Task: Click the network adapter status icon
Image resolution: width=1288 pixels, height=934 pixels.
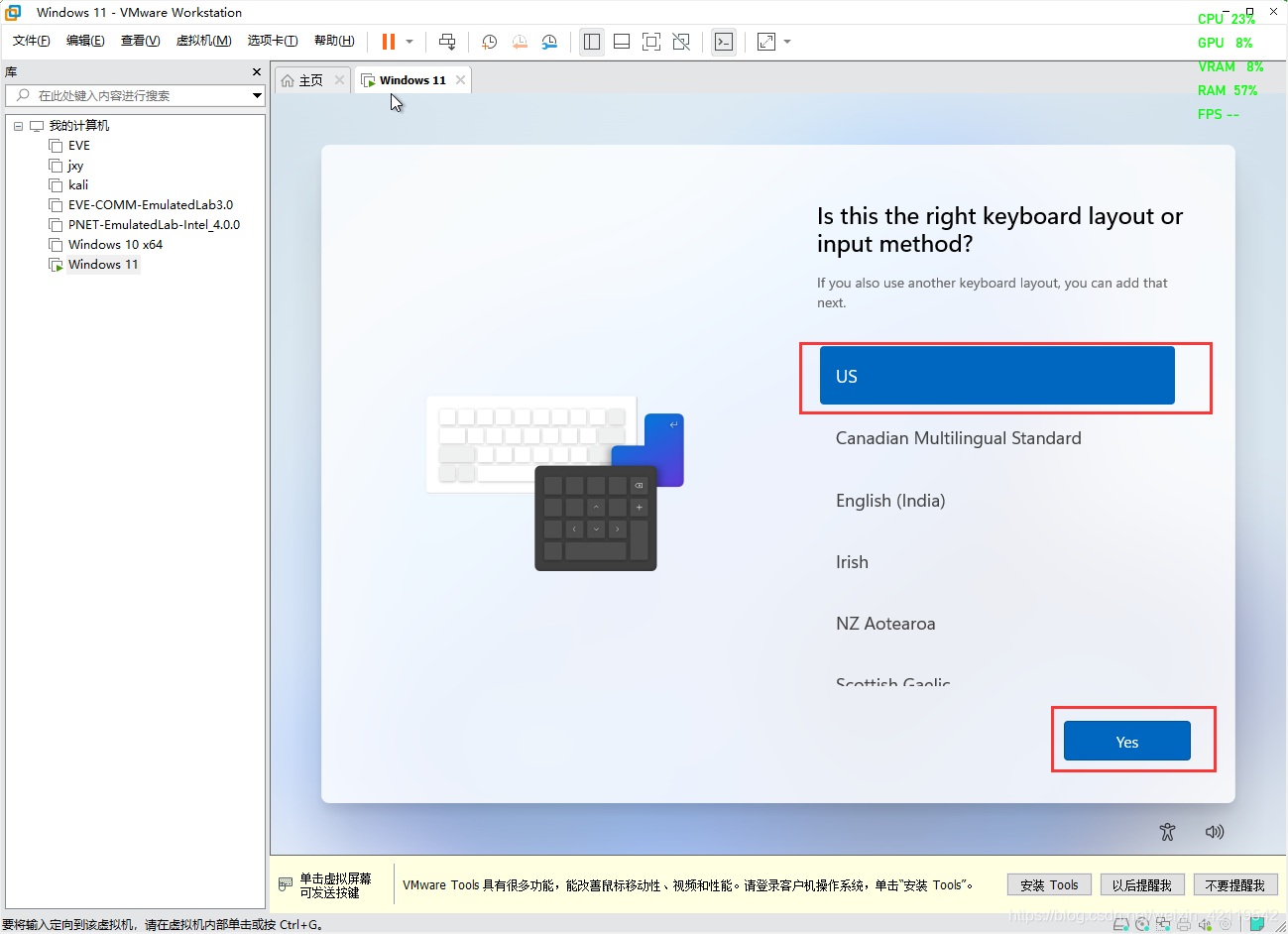Action: [x=1163, y=924]
